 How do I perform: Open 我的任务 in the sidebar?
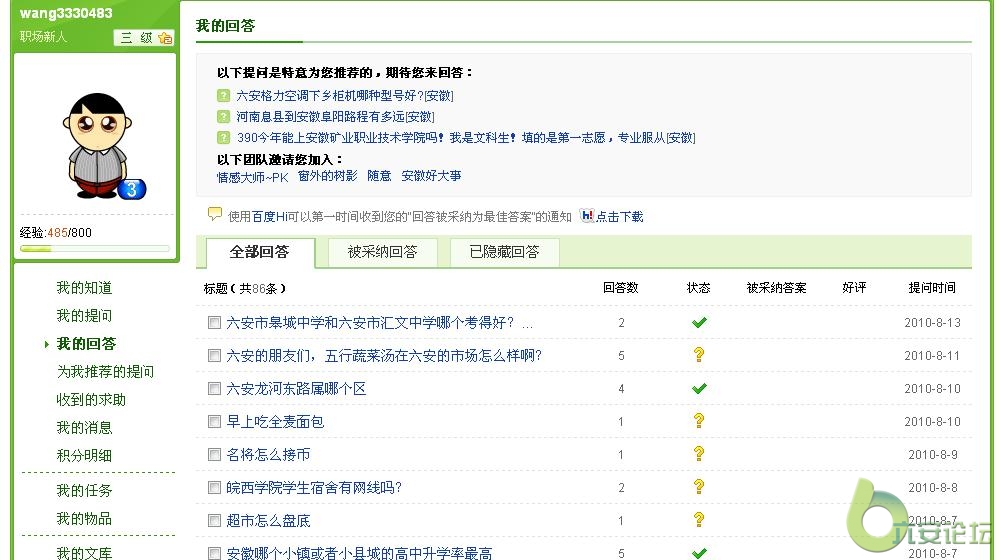pos(84,491)
